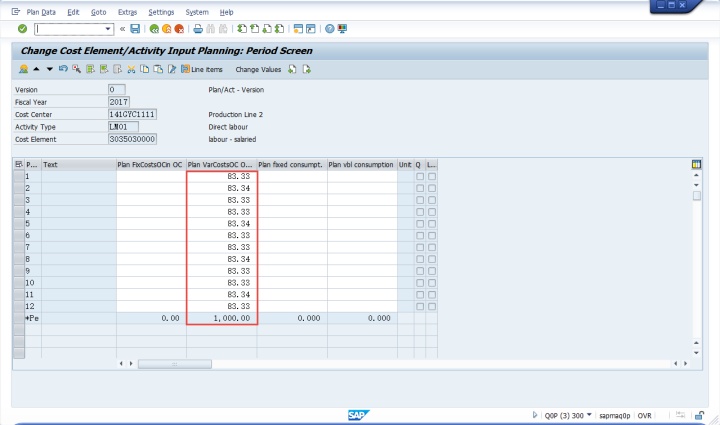Toggle the Q checkbox in period 3 row

pos(420,200)
